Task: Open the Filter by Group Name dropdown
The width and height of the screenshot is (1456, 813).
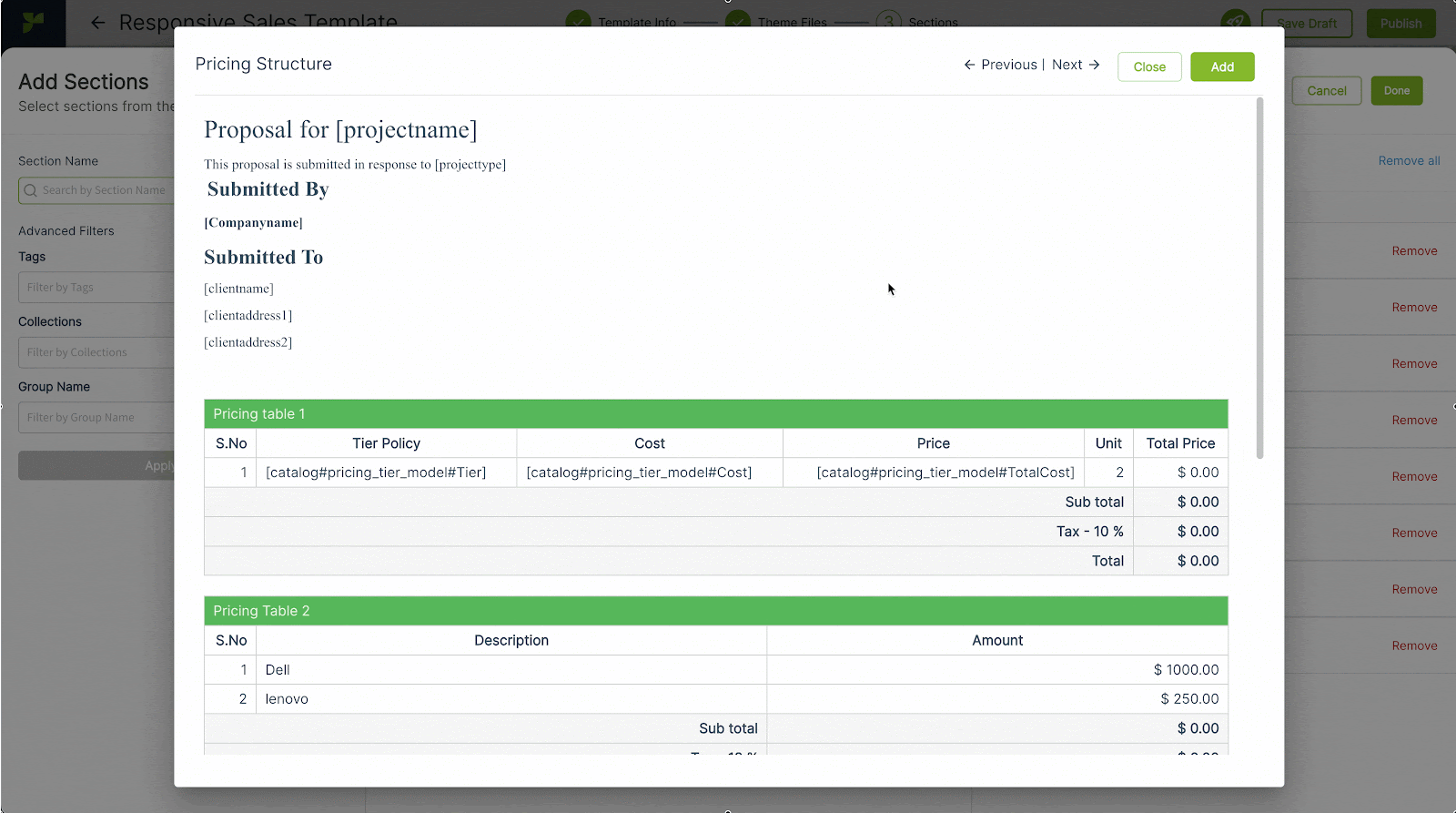Action: pos(96,418)
